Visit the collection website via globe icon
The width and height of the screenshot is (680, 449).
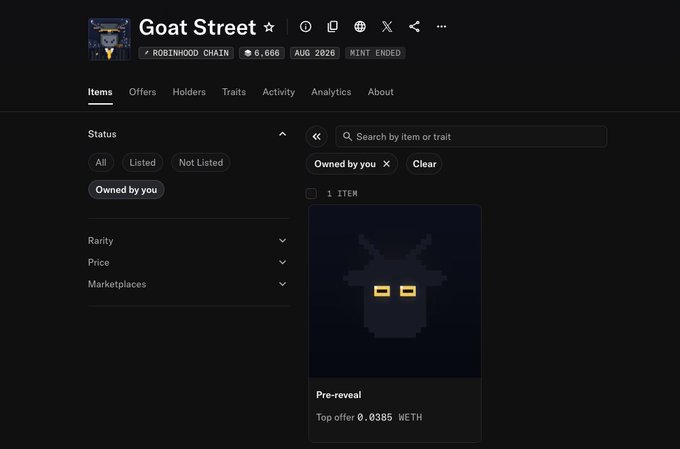tap(360, 27)
